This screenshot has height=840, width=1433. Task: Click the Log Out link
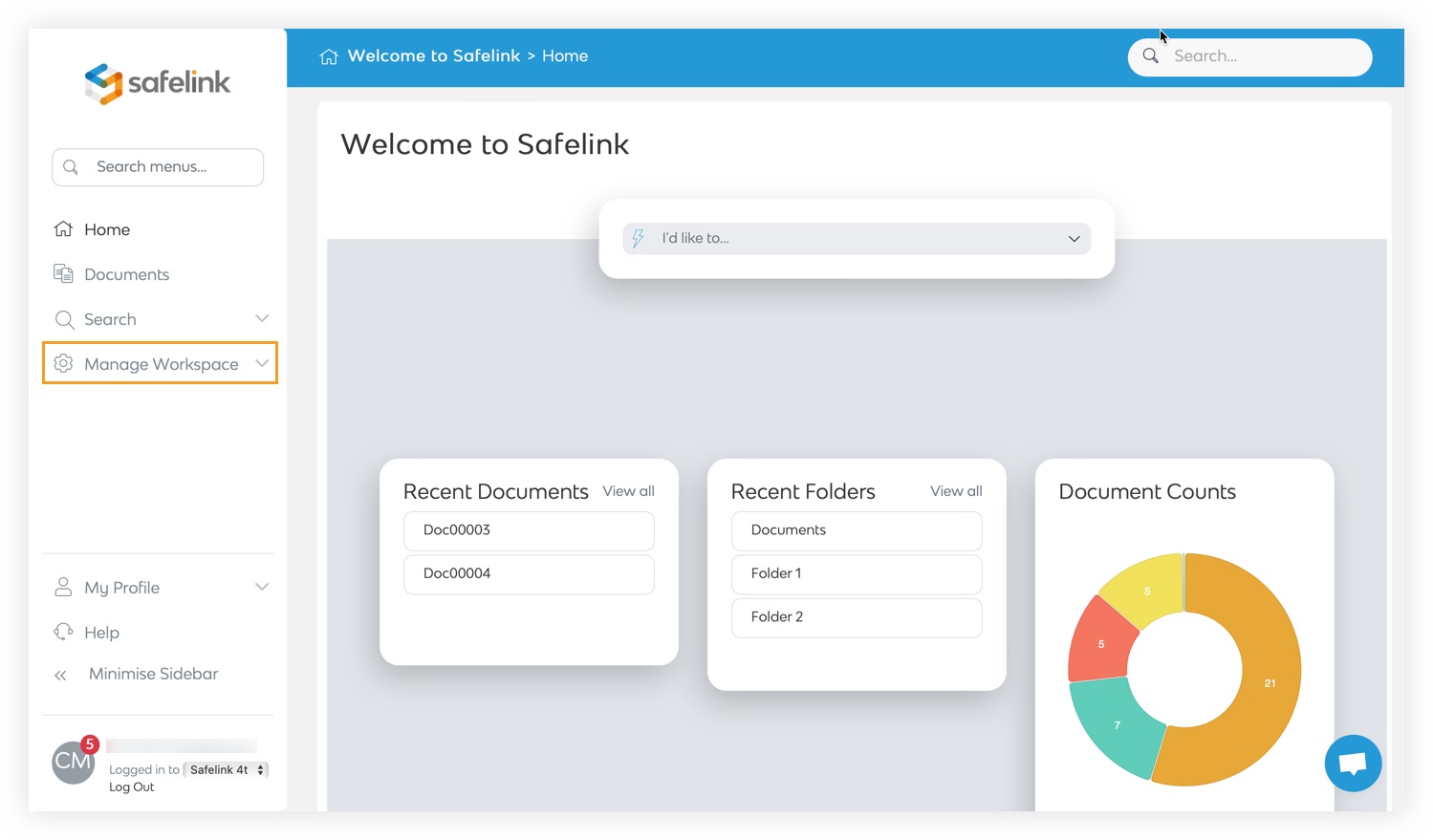point(131,787)
